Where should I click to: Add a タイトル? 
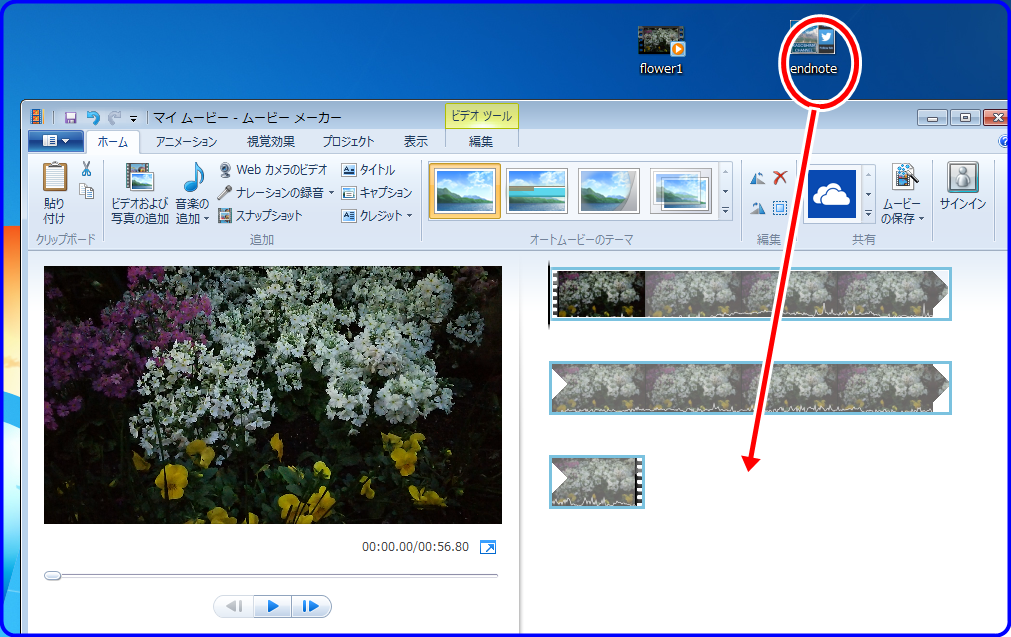(368, 170)
